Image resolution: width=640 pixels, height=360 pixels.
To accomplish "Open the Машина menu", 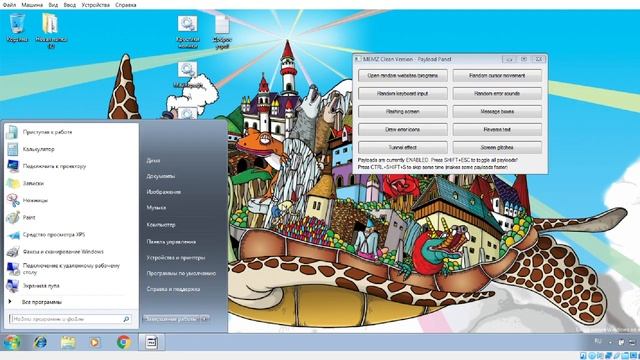I will point(32,5).
